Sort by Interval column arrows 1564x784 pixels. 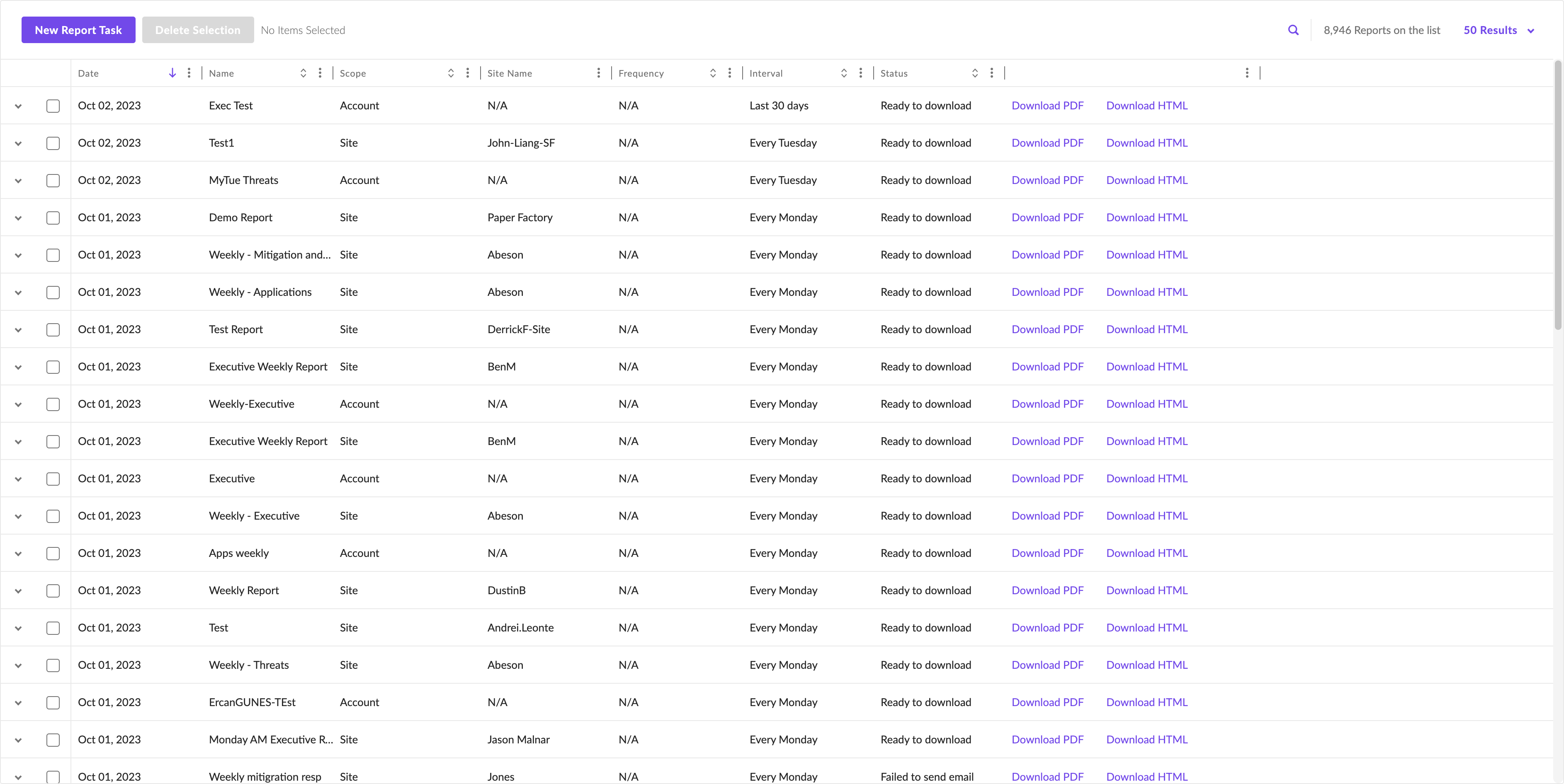[x=844, y=73]
